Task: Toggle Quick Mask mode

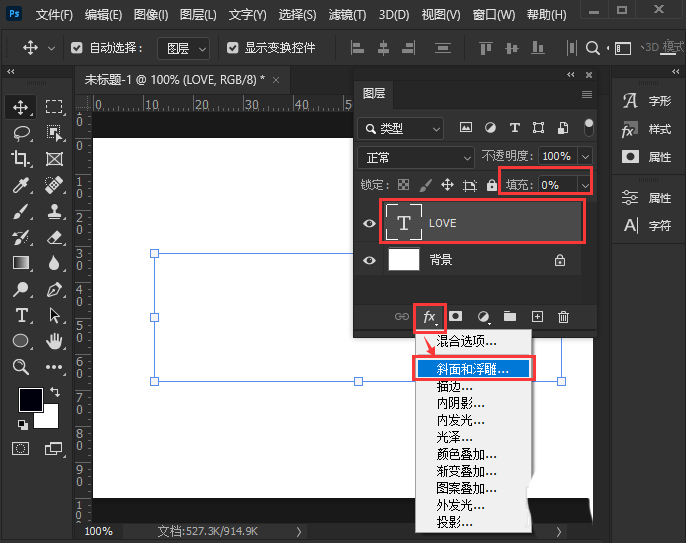Action: coord(21,448)
